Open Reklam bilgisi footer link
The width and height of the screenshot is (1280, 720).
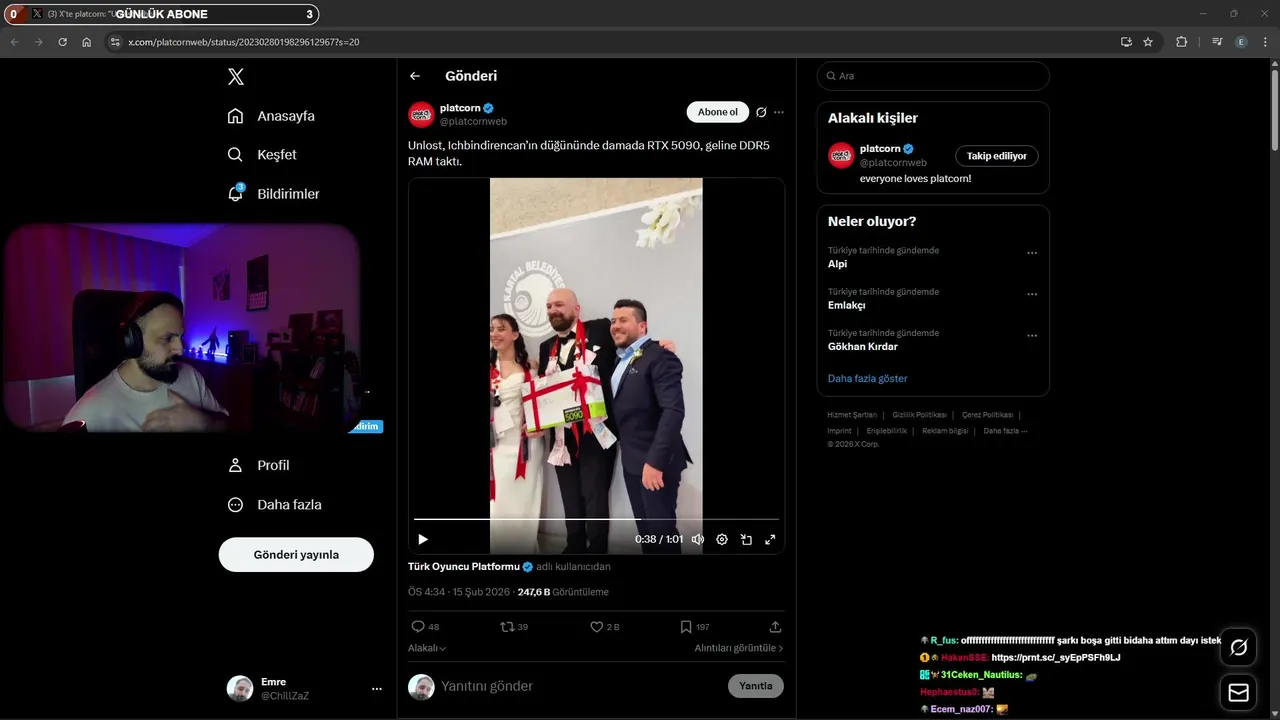945,431
